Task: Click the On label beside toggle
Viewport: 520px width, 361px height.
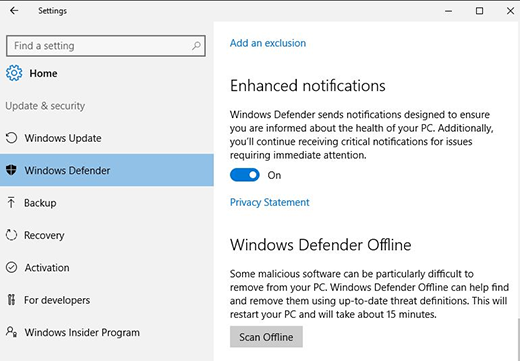Action: tap(274, 175)
